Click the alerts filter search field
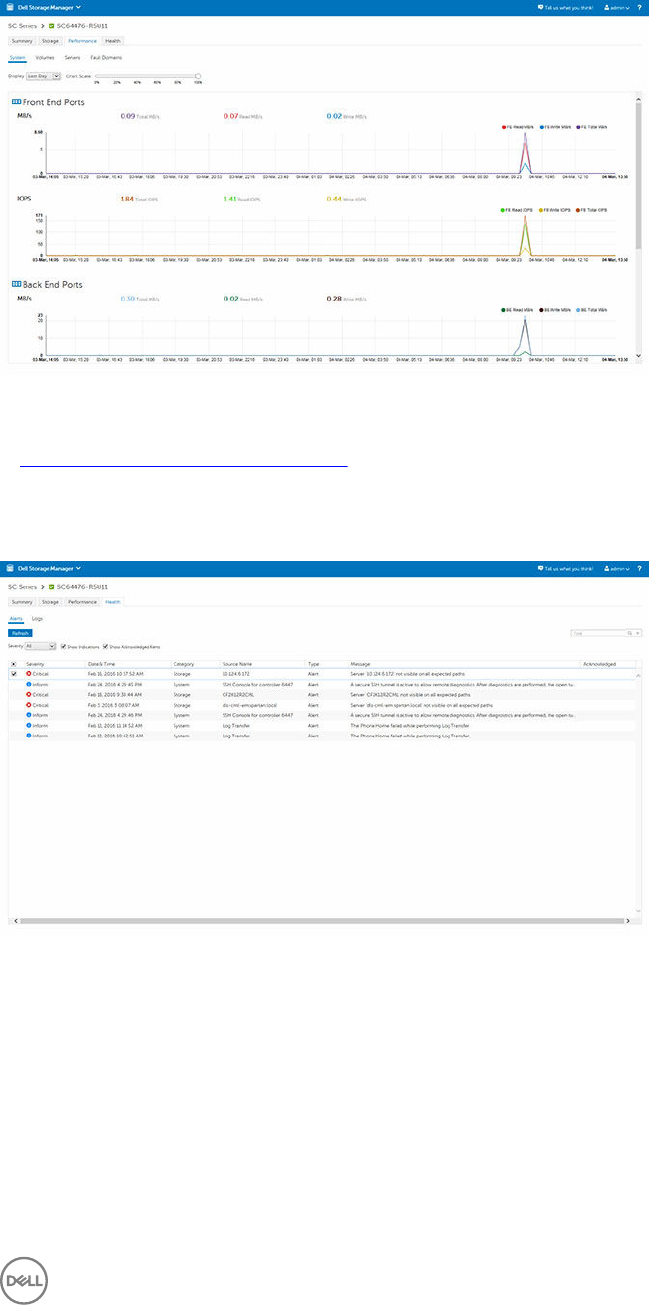 (597, 633)
